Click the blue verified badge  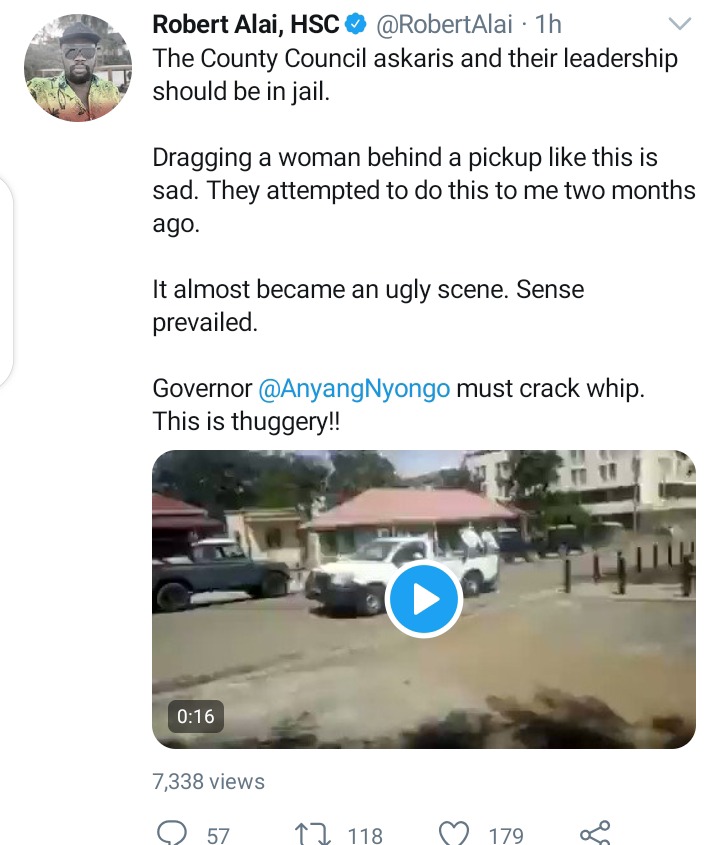pos(356,24)
